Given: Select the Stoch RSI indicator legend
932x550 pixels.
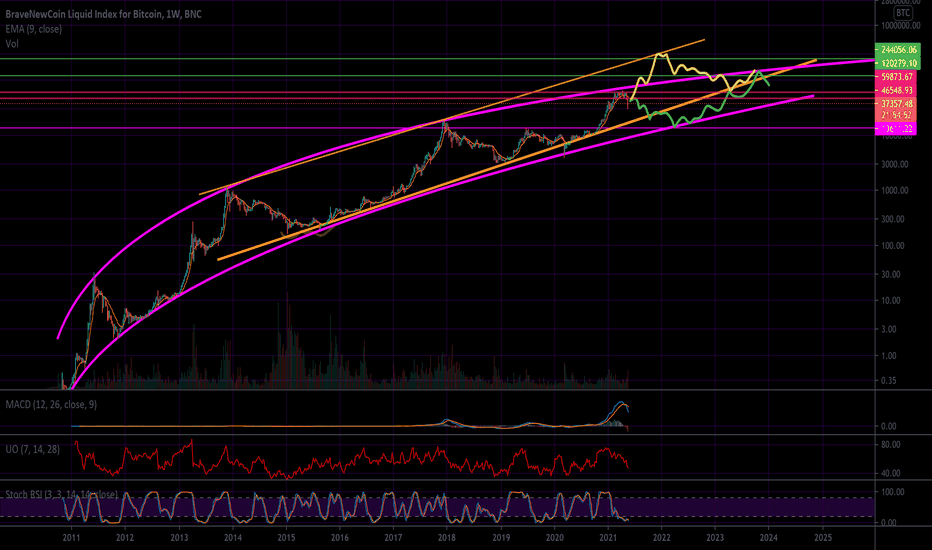Looking at the screenshot, I should click(x=61, y=494).
